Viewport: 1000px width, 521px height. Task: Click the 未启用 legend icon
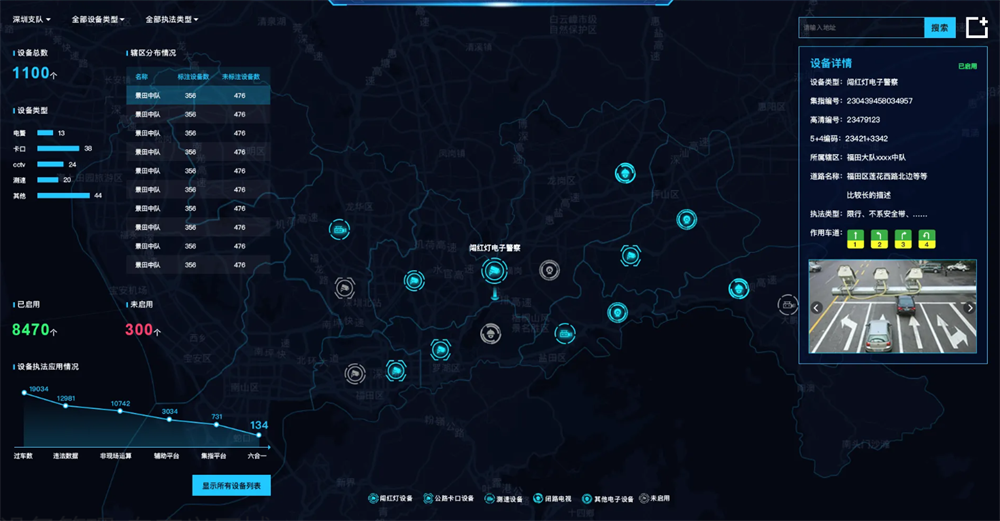coord(644,498)
